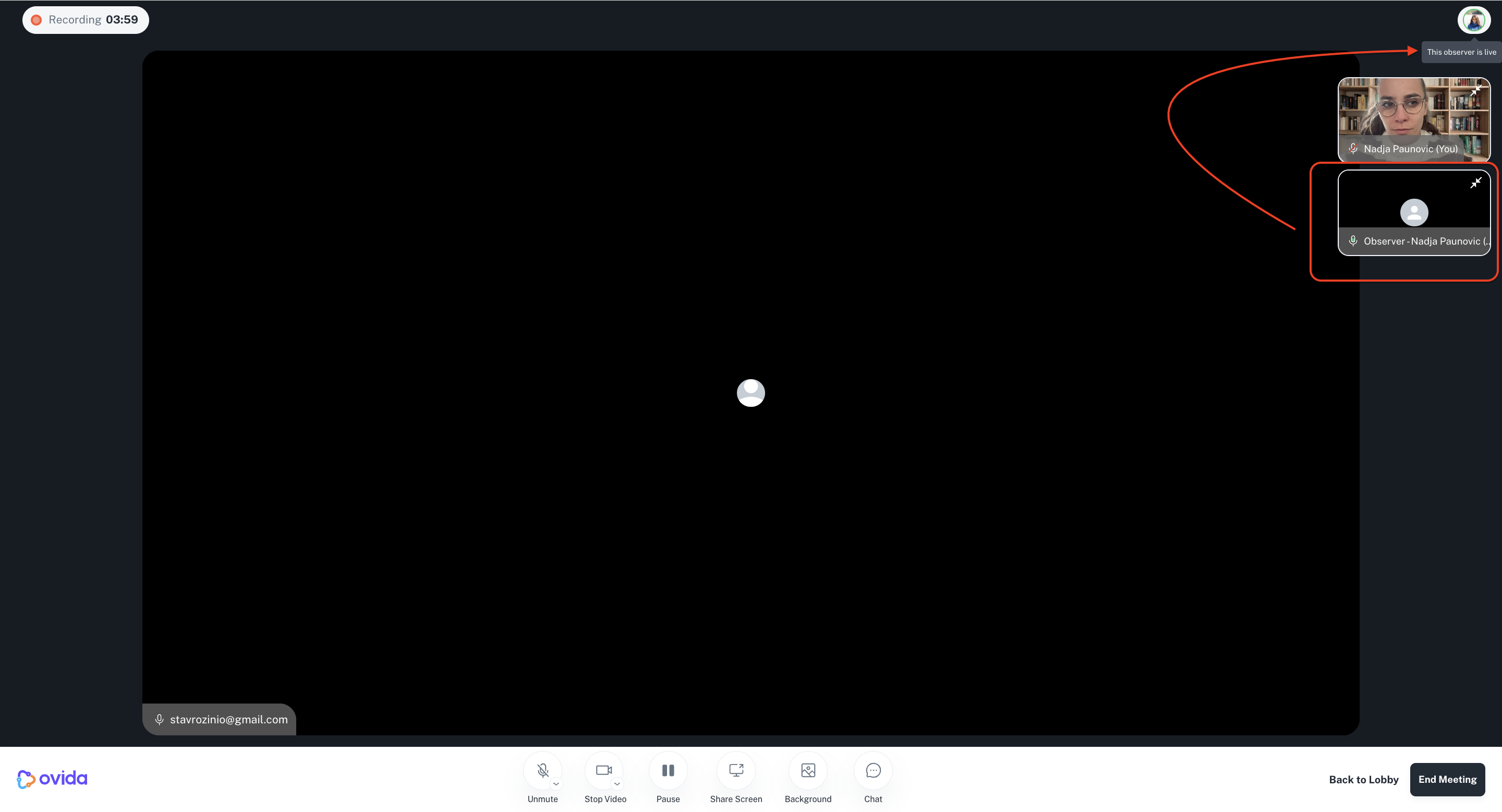The image size is (1502, 812).
Task: Click the Observer - Nadja Paunovic name label
Action: [x=1427, y=241]
